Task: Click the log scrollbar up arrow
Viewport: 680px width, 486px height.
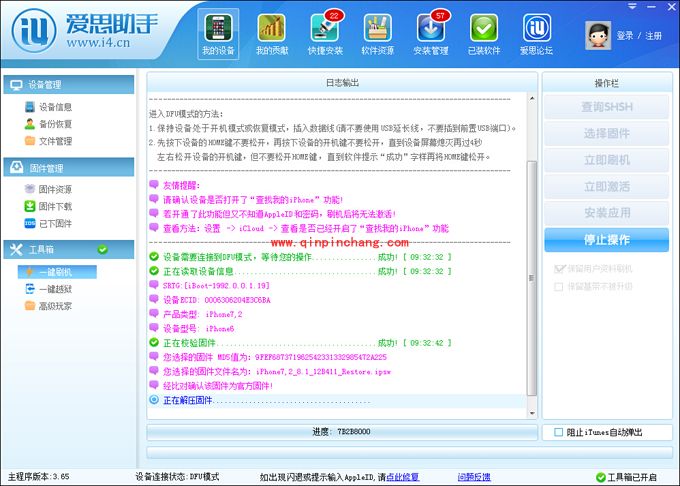Action: tap(532, 98)
